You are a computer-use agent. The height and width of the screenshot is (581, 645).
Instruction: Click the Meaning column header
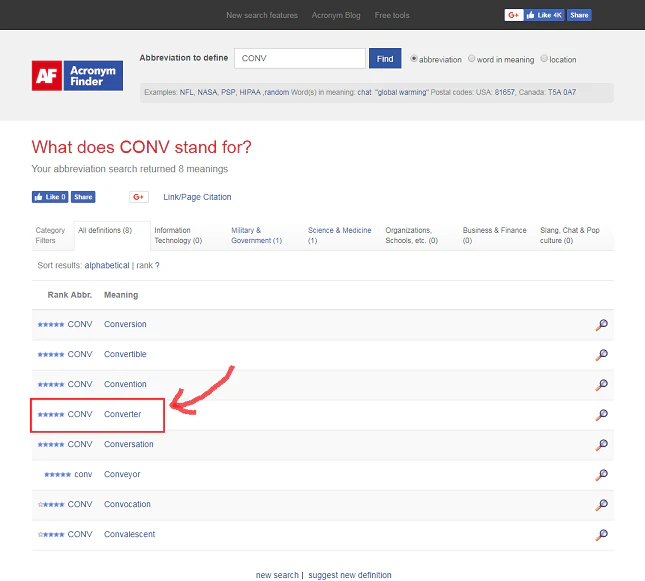[x=121, y=295]
